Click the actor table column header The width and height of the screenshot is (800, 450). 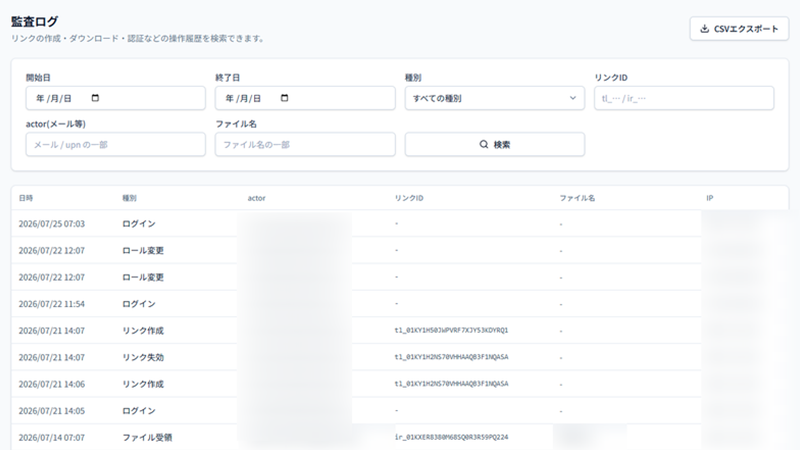click(x=257, y=198)
